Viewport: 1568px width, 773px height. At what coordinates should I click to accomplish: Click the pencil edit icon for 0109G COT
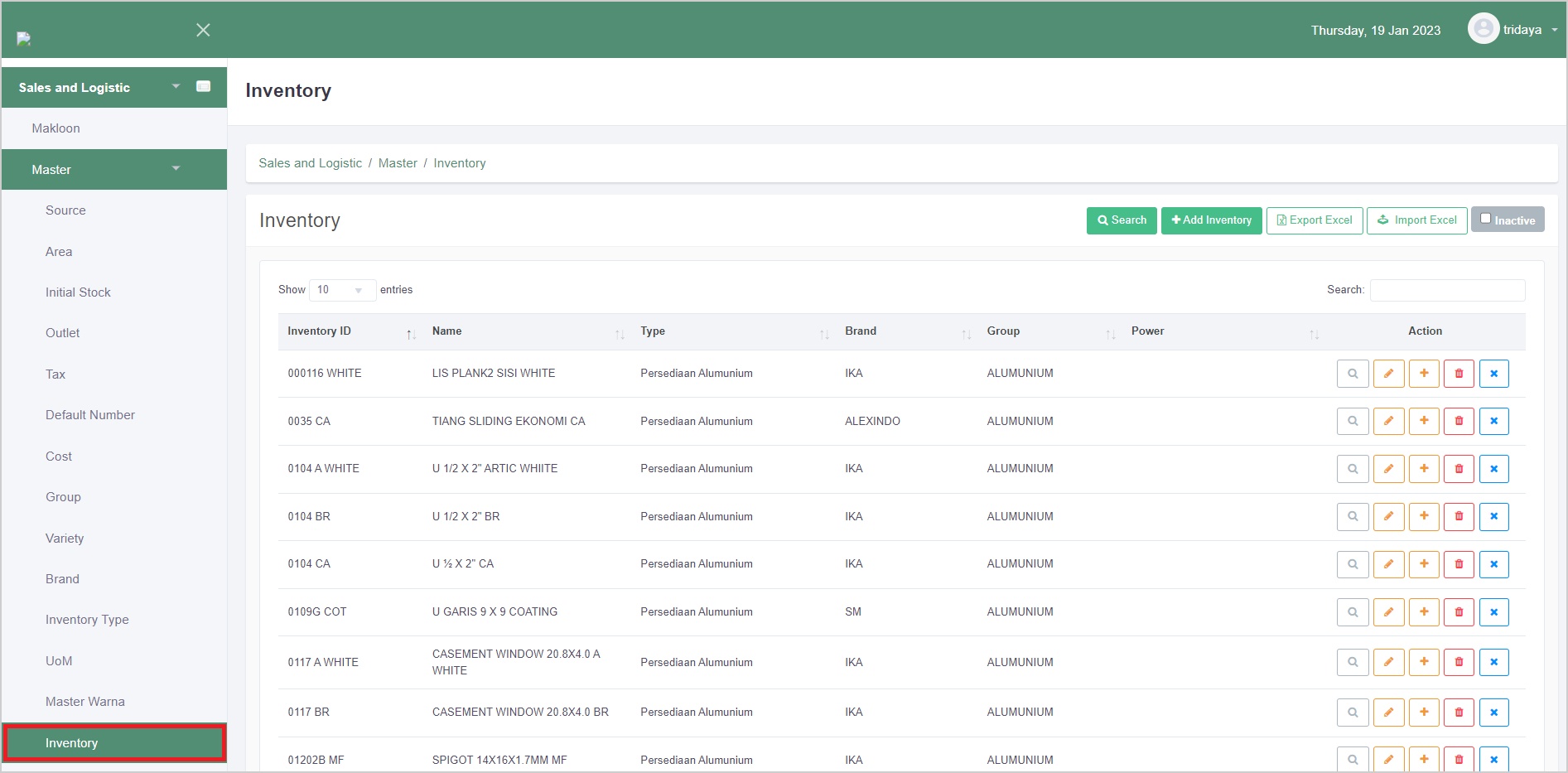(1388, 612)
